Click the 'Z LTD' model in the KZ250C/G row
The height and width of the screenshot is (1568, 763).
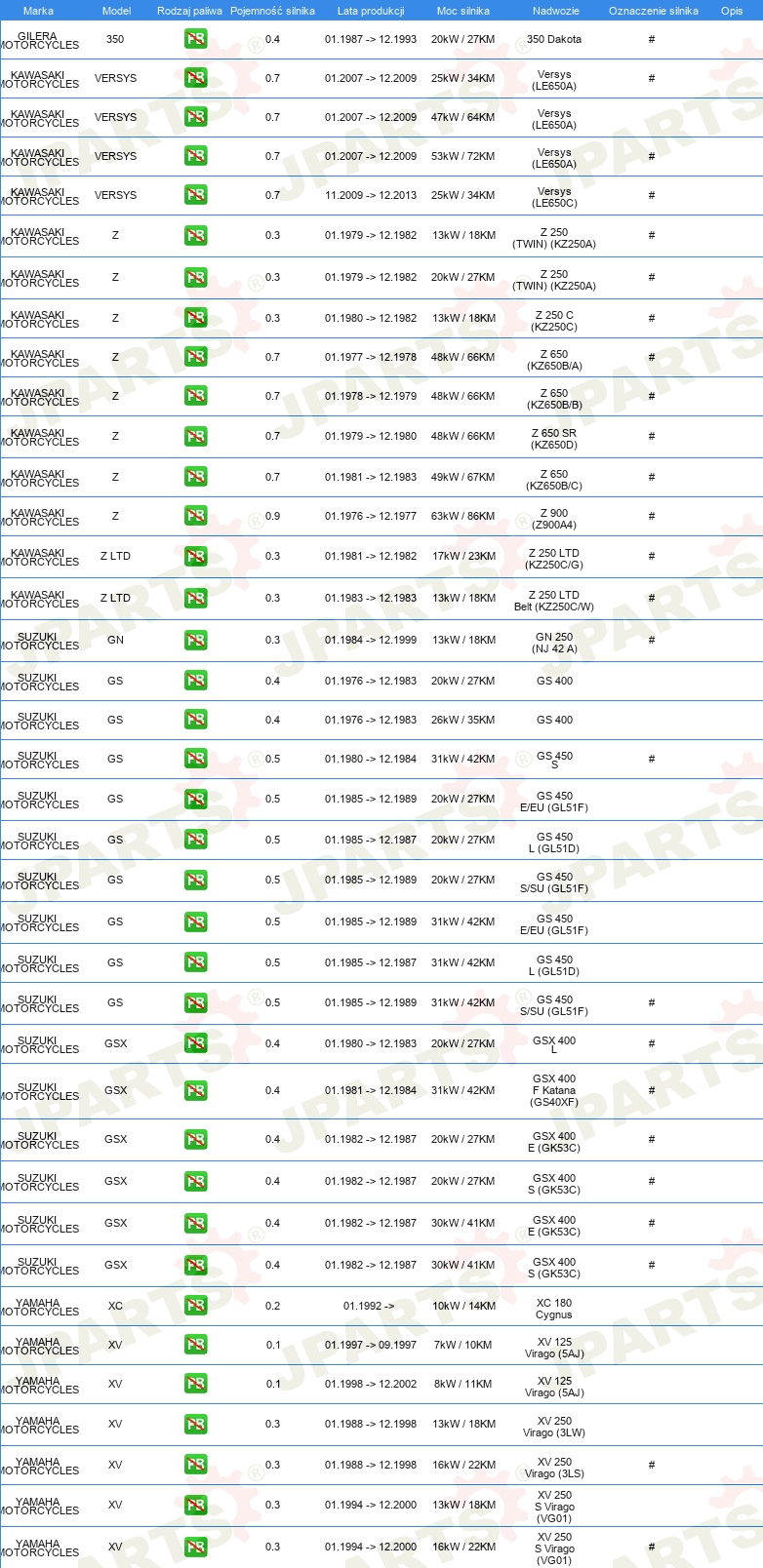click(115, 556)
